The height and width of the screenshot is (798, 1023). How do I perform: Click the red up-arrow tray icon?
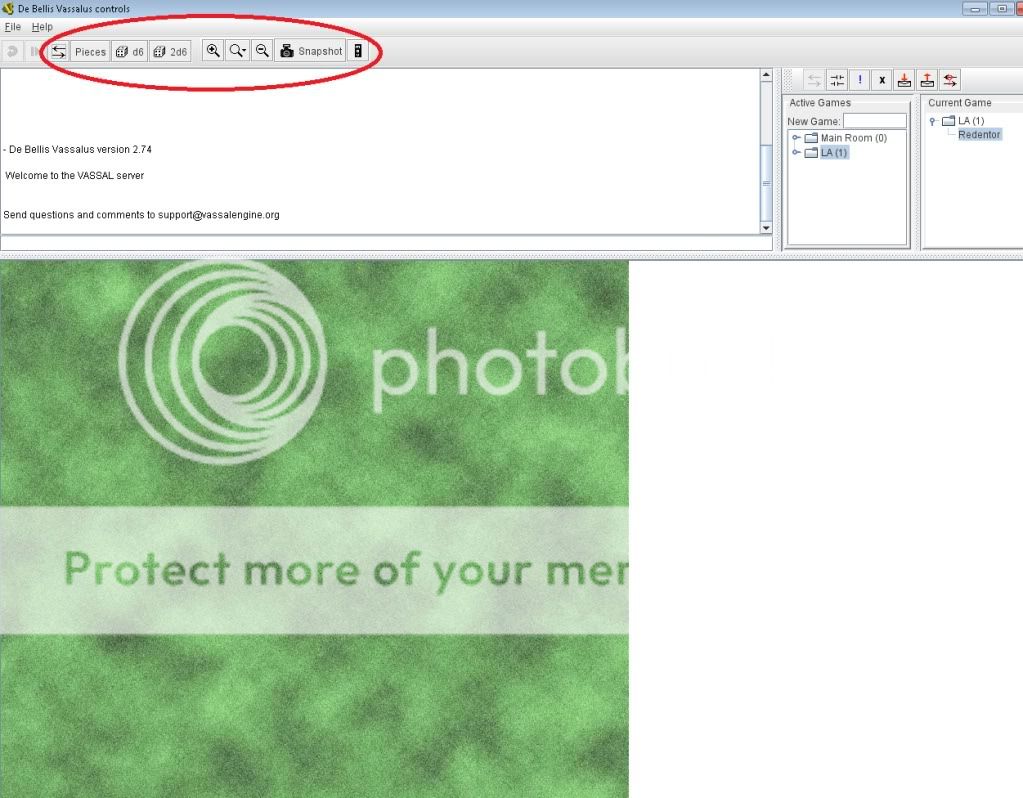pyautogui.click(x=927, y=80)
